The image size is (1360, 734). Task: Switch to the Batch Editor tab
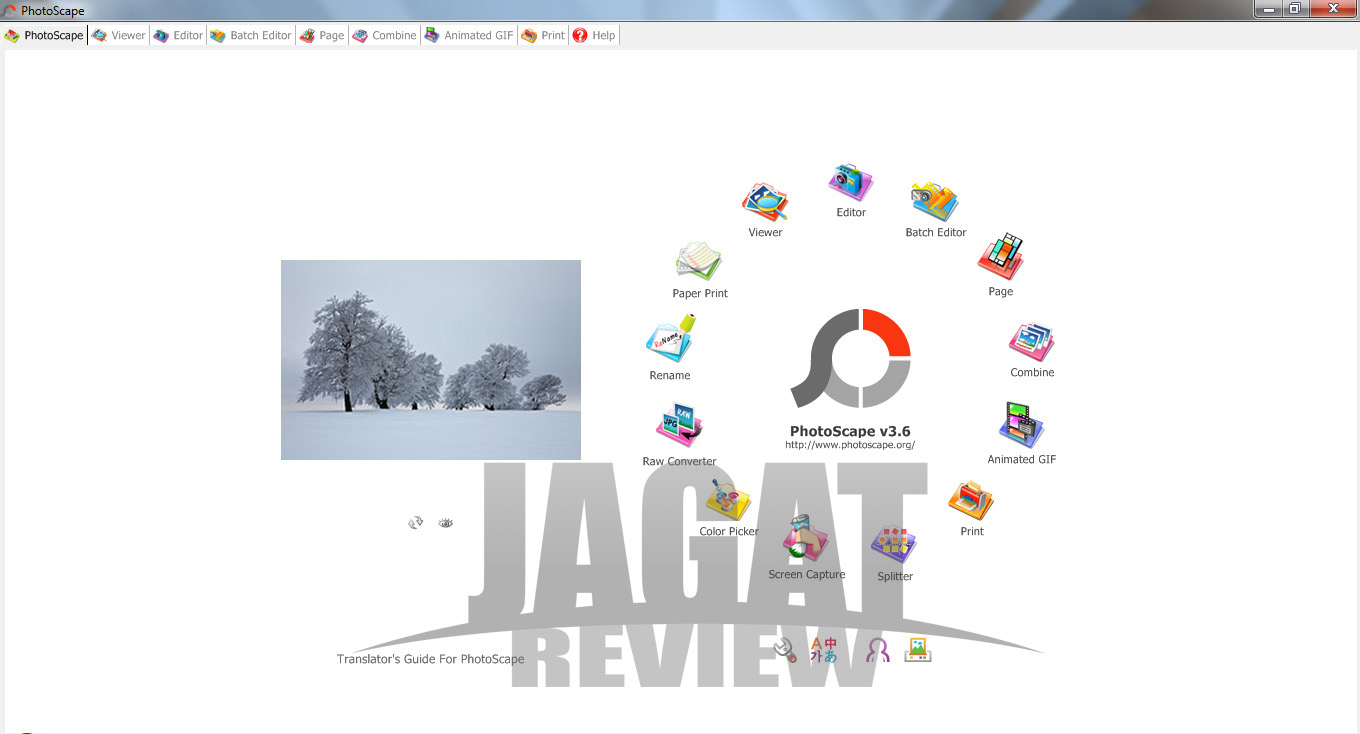[x=251, y=35]
